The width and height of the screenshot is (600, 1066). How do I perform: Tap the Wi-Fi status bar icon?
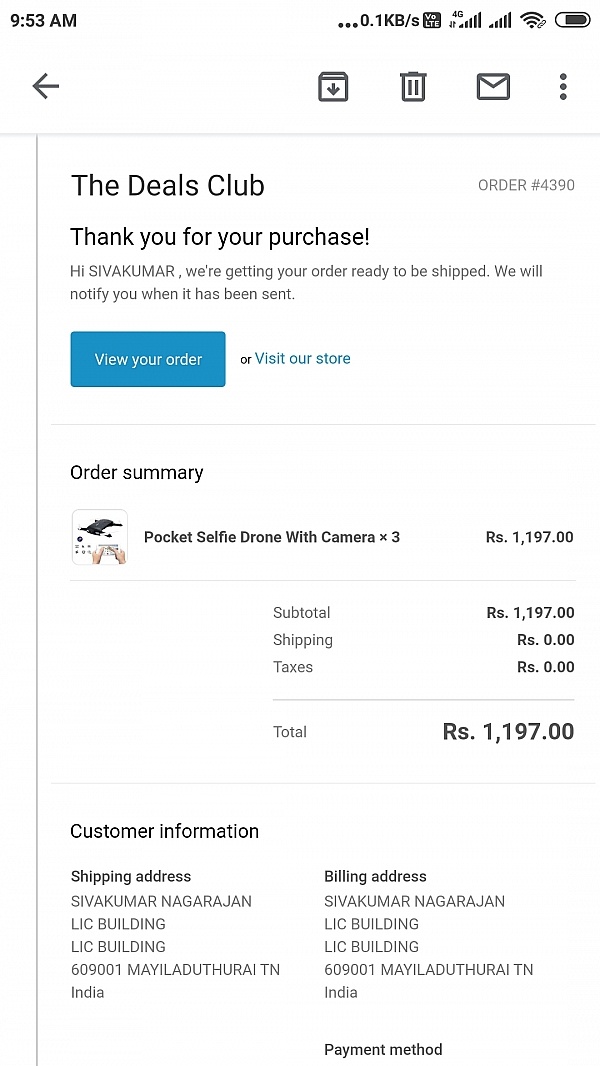pyautogui.click(x=533, y=20)
